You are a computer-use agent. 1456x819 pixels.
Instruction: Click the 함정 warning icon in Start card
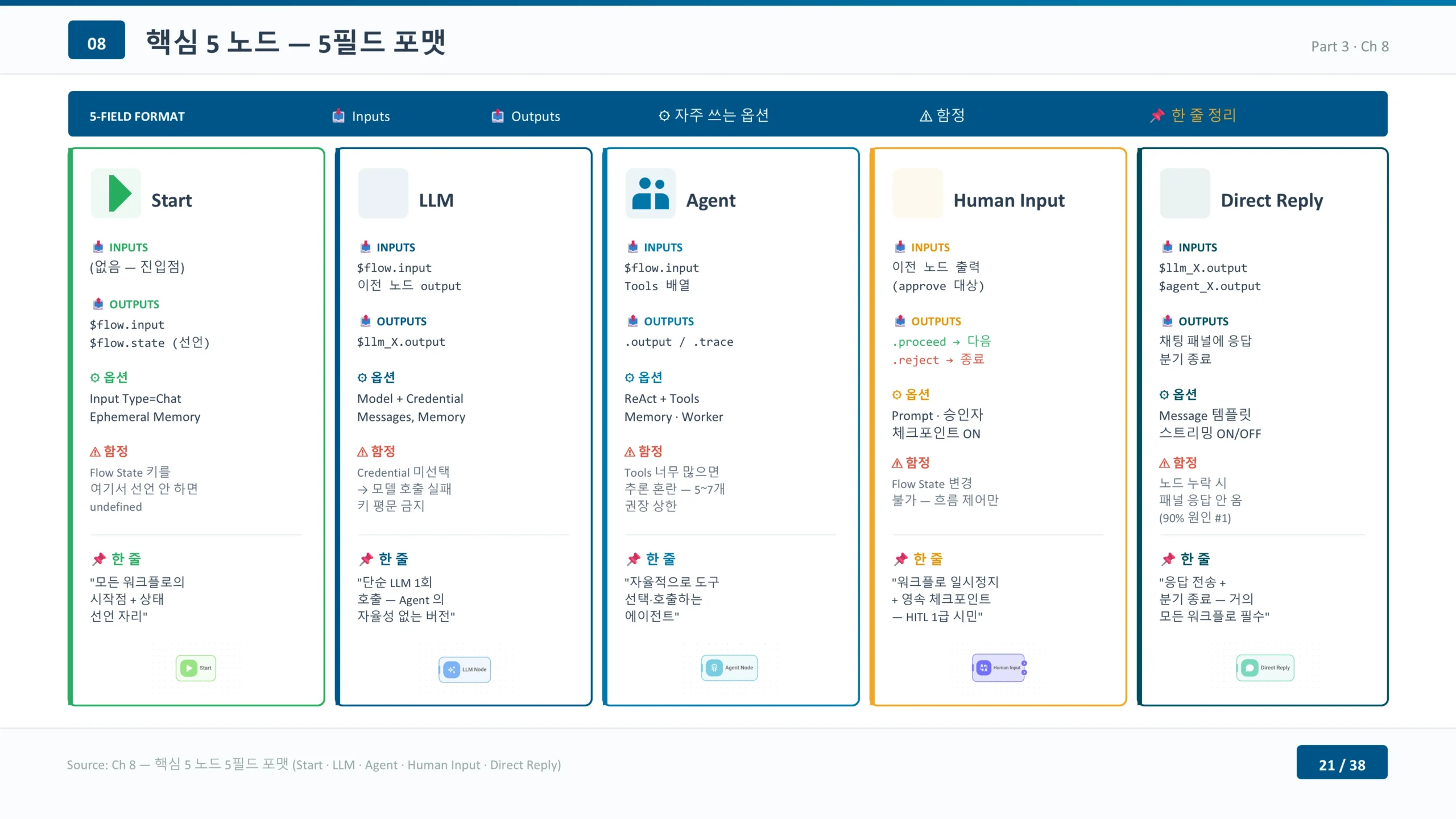tap(95, 452)
